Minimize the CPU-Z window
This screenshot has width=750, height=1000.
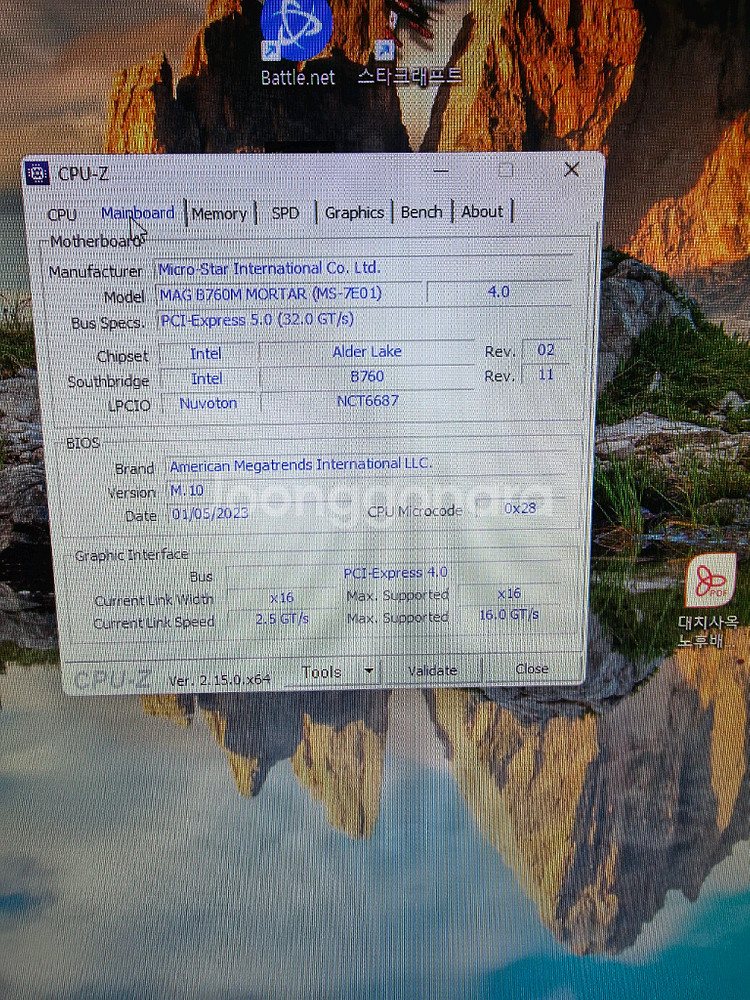[x=441, y=170]
